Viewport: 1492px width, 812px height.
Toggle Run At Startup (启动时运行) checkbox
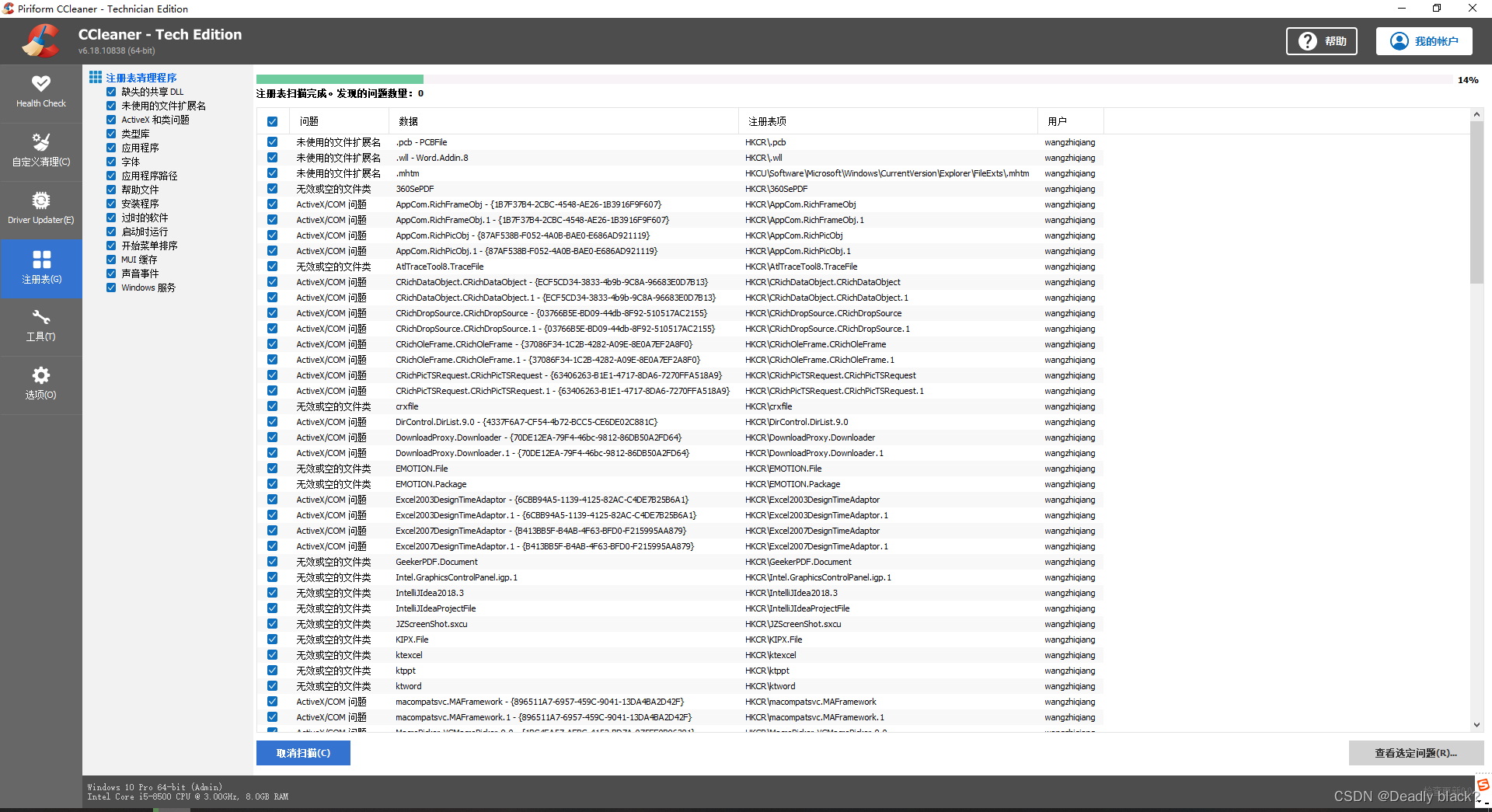[111, 232]
